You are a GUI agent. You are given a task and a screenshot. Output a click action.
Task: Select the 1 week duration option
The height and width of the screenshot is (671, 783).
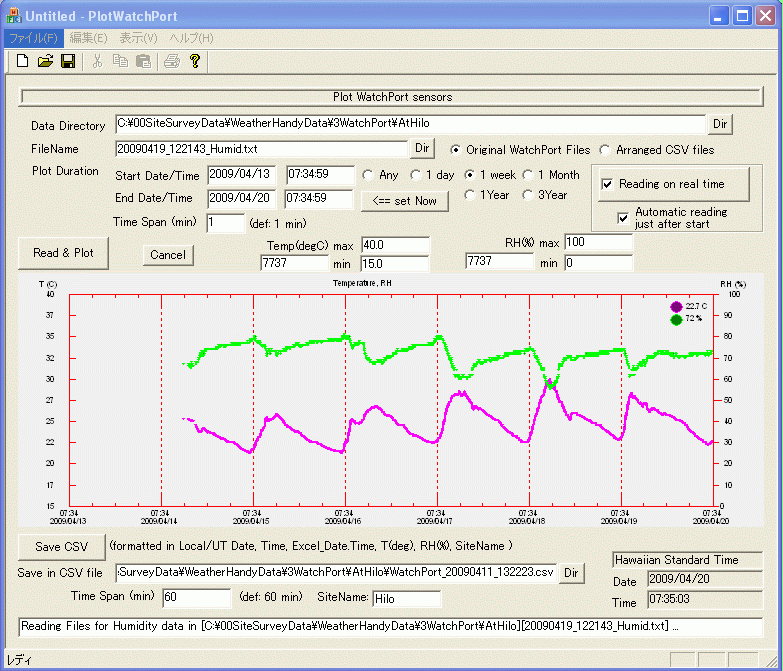(x=469, y=175)
